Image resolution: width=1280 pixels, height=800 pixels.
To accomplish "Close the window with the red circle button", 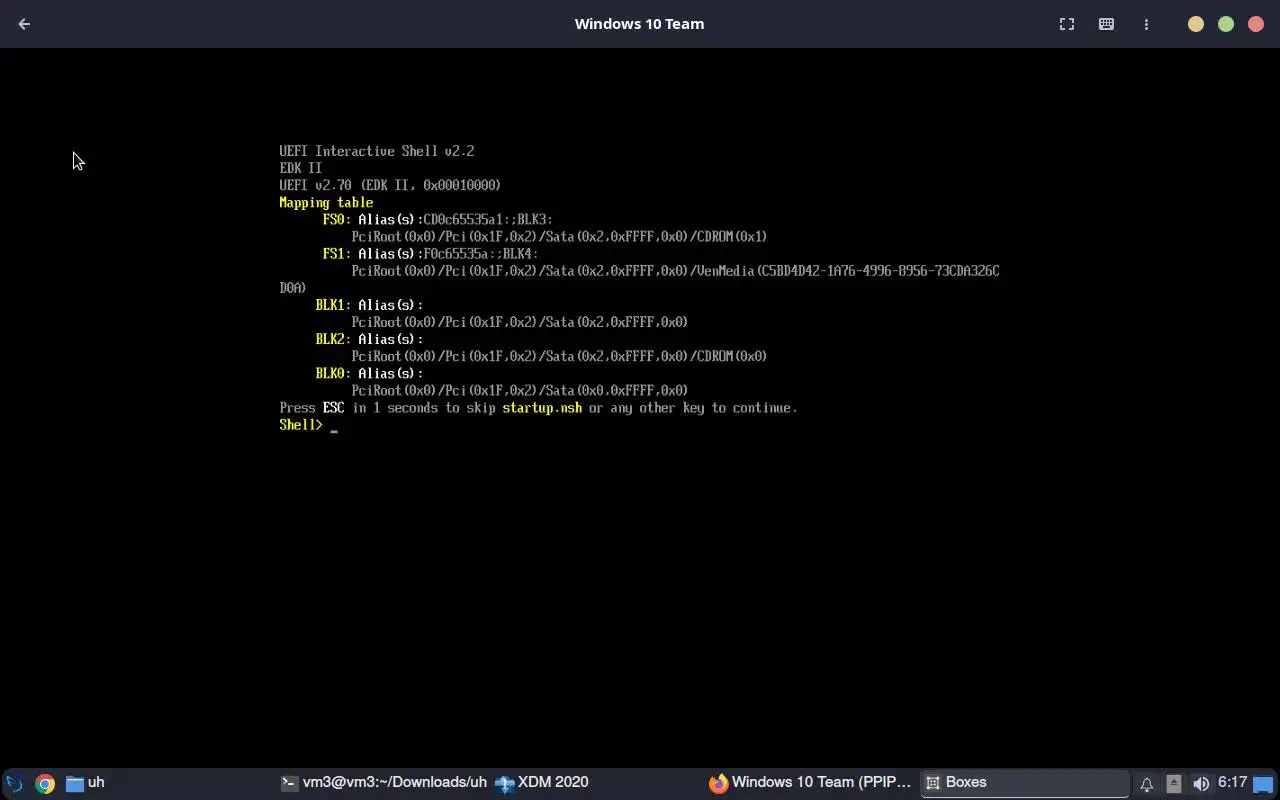I will tap(1256, 24).
